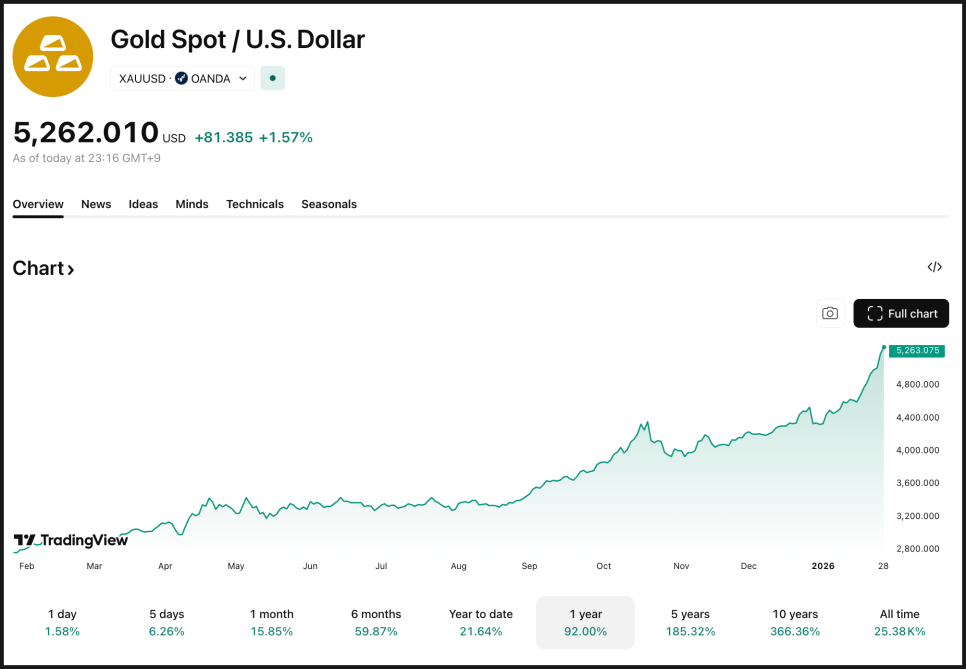966x669 pixels.
Task: Click the camera snapshot icon
Action: [x=830, y=313]
